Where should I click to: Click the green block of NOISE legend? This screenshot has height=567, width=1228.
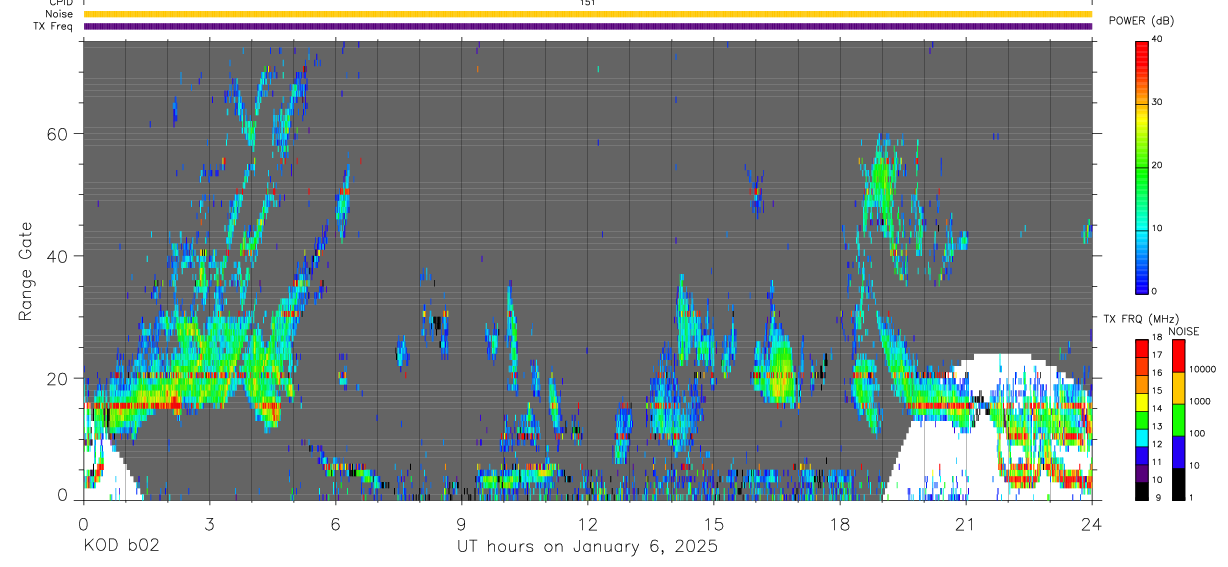1178,420
